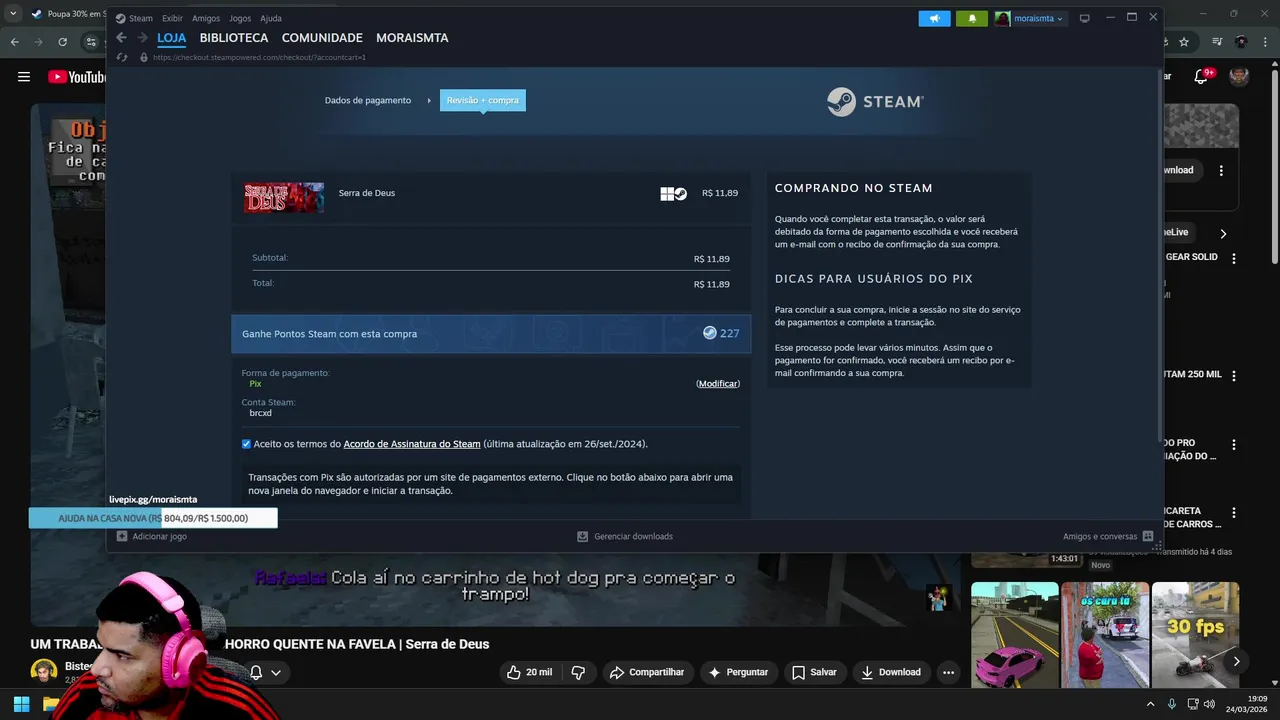Viewport: 1280px width, 720px height.
Task: Switch to the BIBLIOTECA tab
Action: tap(234, 38)
